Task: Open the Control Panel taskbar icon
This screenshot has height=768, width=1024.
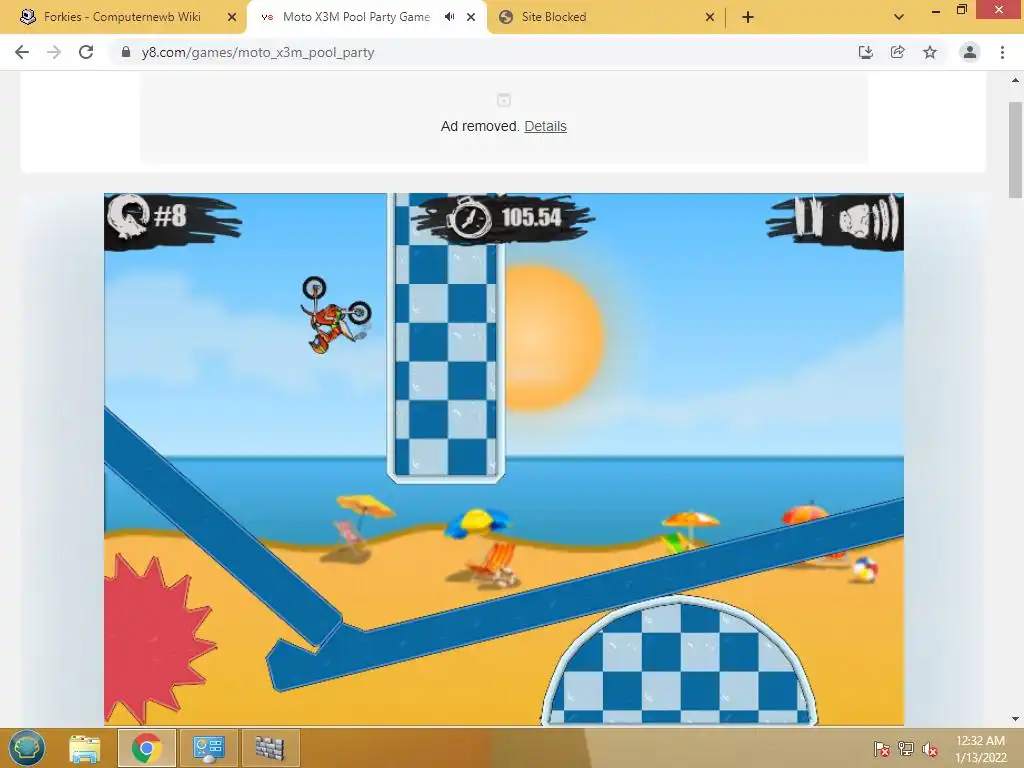Action: click(x=208, y=748)
